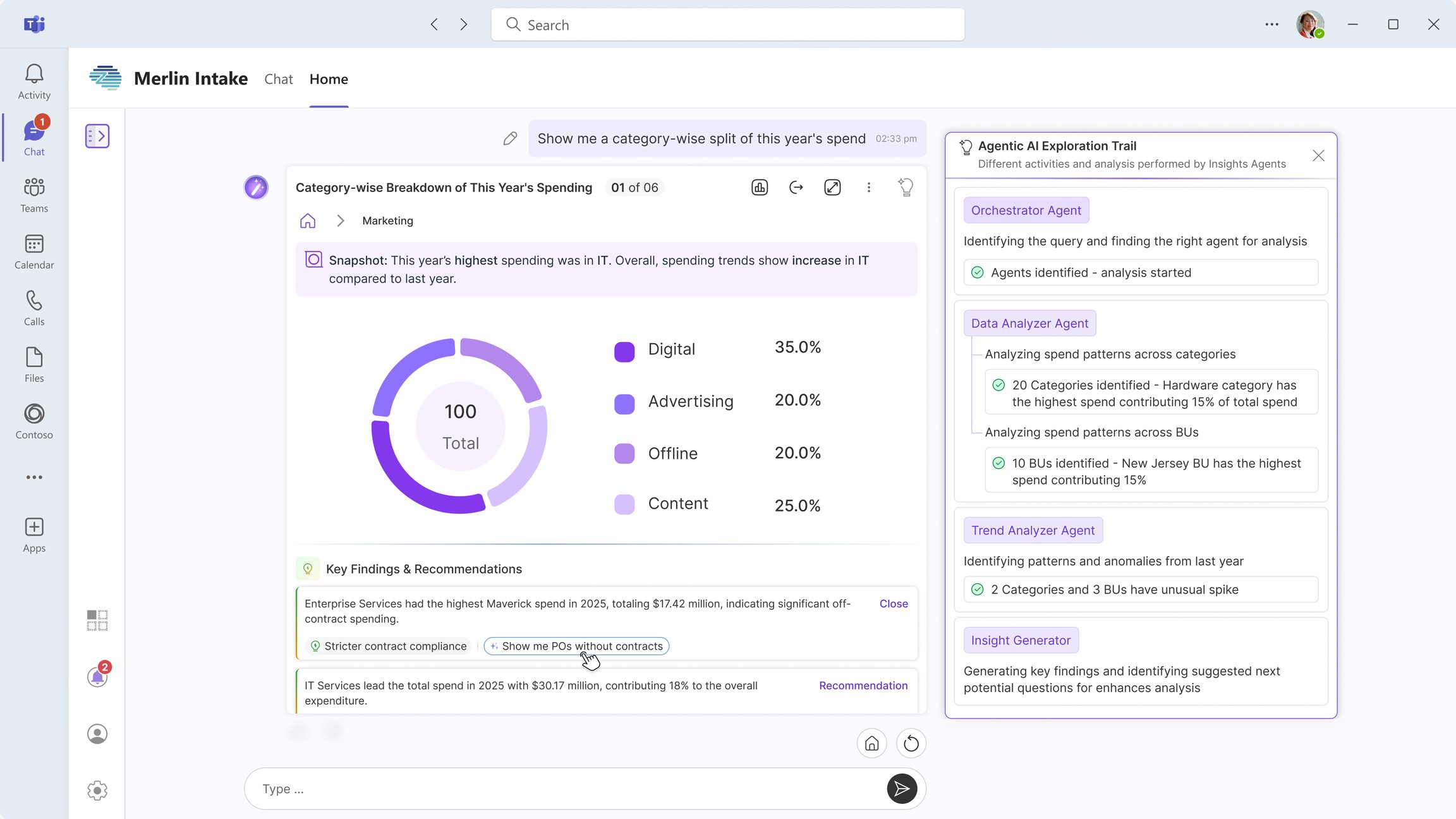Navigate back with the left arrow

click(434, 25)
